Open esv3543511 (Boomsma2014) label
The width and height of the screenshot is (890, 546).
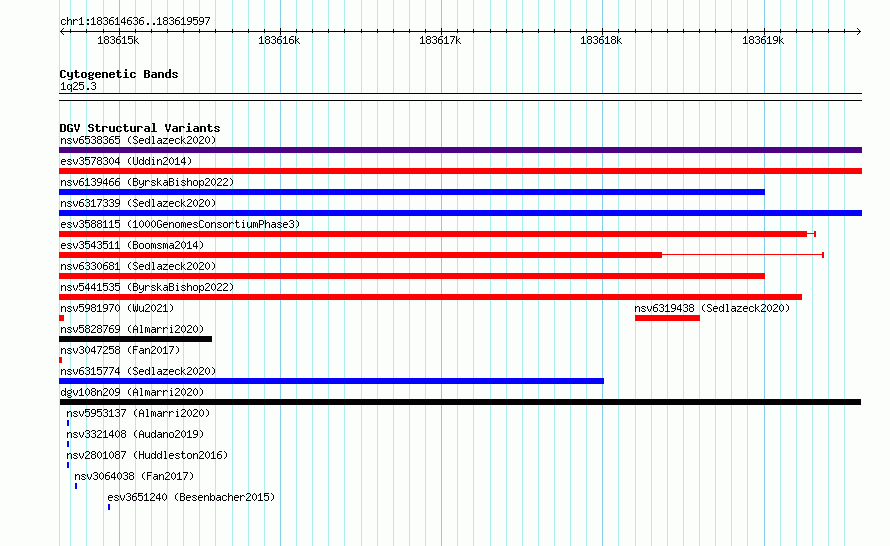coord(132,245)
